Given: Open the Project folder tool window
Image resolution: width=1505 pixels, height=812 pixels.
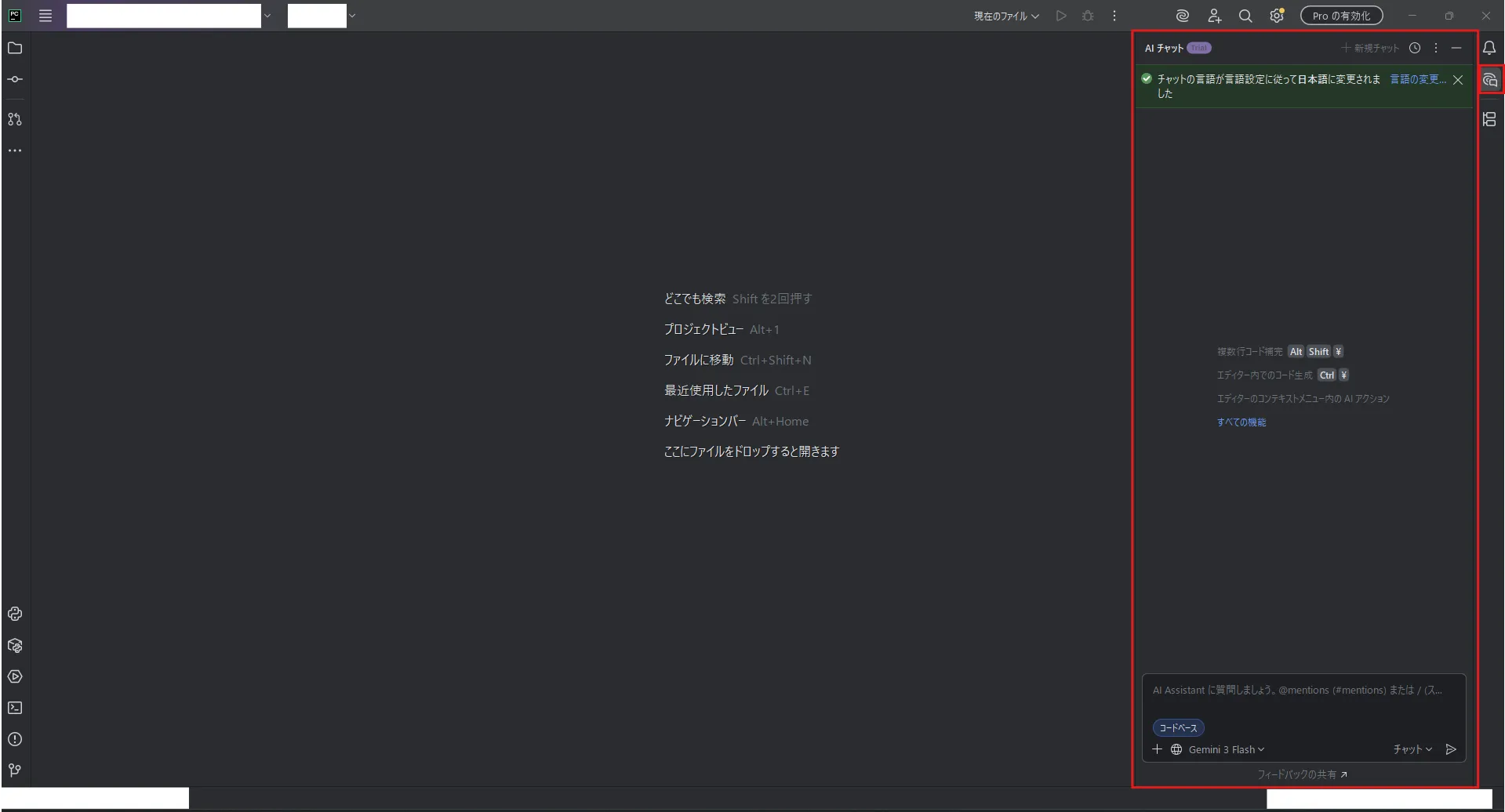Looking at the screenshot, I should click(x=15, y=48).
